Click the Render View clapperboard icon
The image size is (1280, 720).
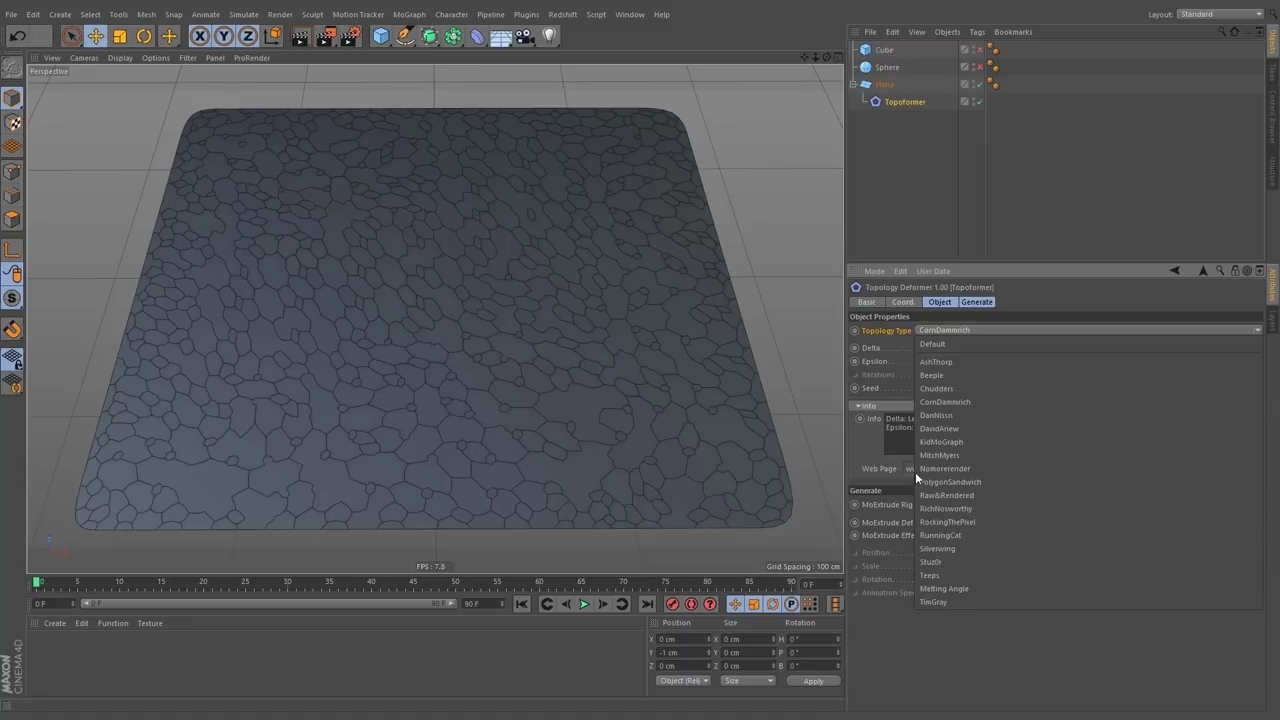tap(300, 37)
